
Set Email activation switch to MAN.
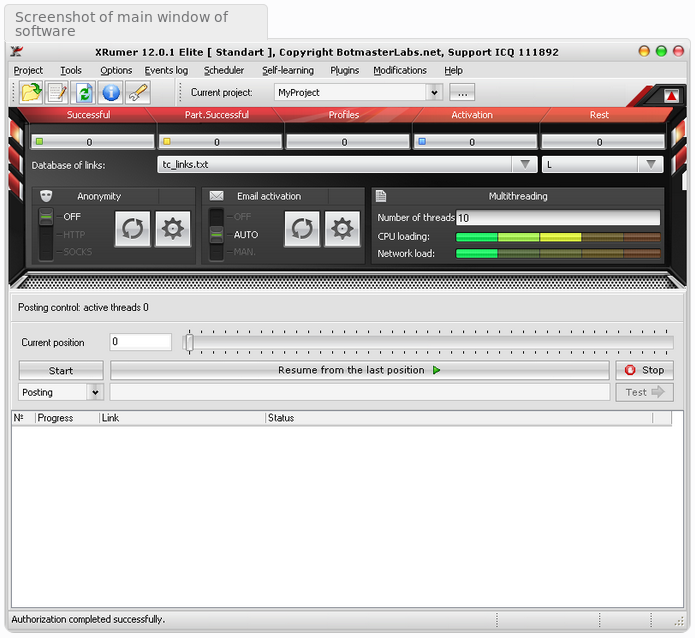pyautogui.click(x=244, y=252)
